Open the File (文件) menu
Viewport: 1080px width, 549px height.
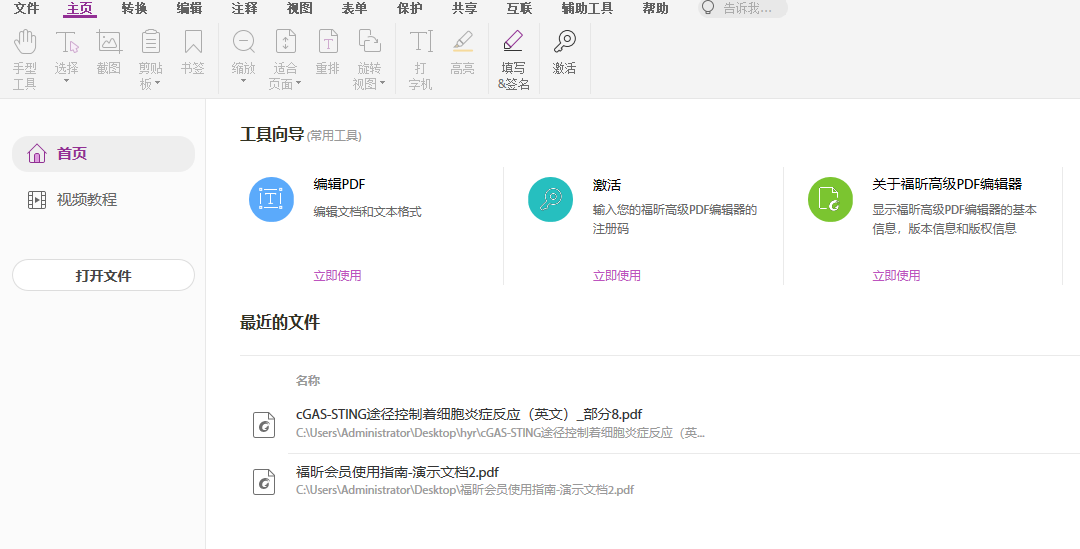pyautogui.click(x=26, y=9)
